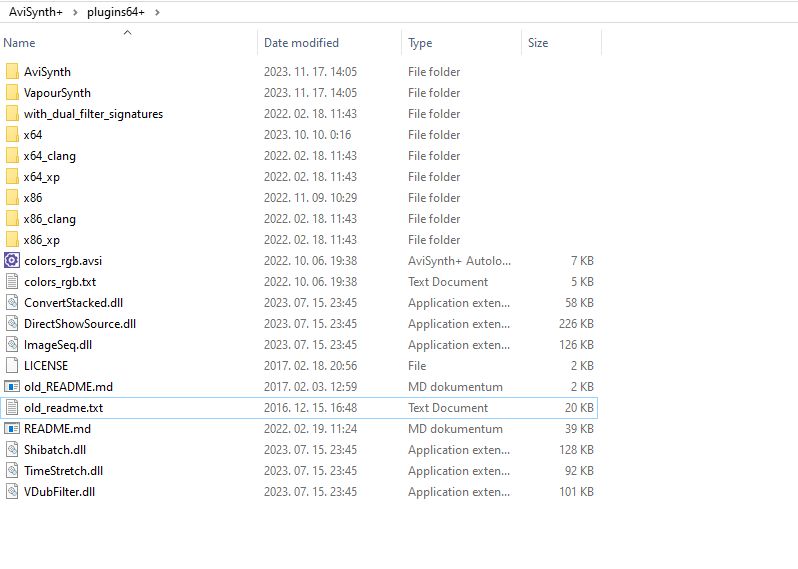Click the VapourSynth folder icon

tap(12, 93)
